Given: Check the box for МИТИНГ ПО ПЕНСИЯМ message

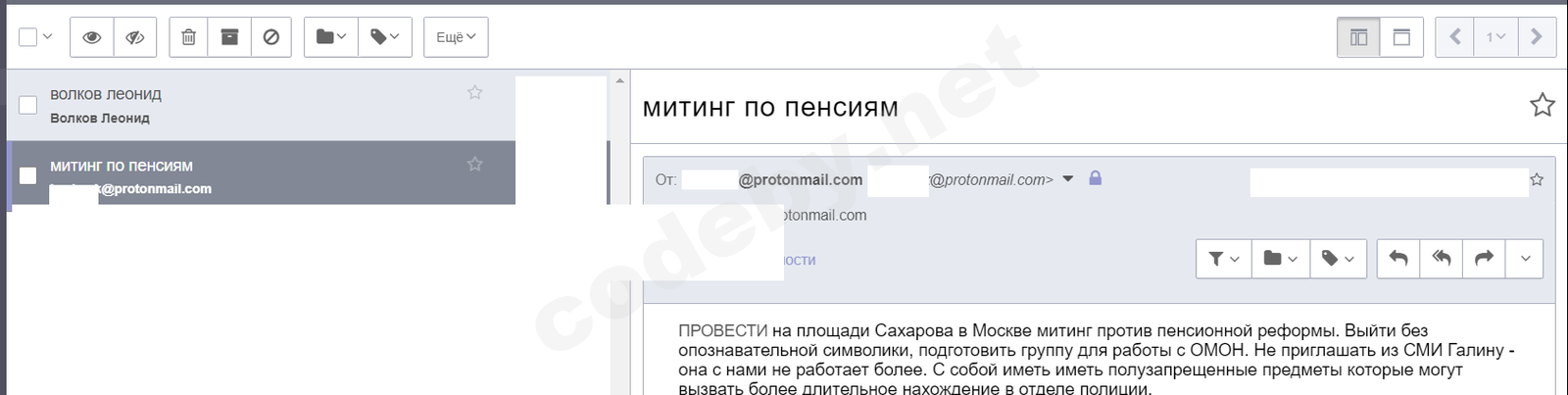Looking at the screenshot, I should (x=28, y=175).
